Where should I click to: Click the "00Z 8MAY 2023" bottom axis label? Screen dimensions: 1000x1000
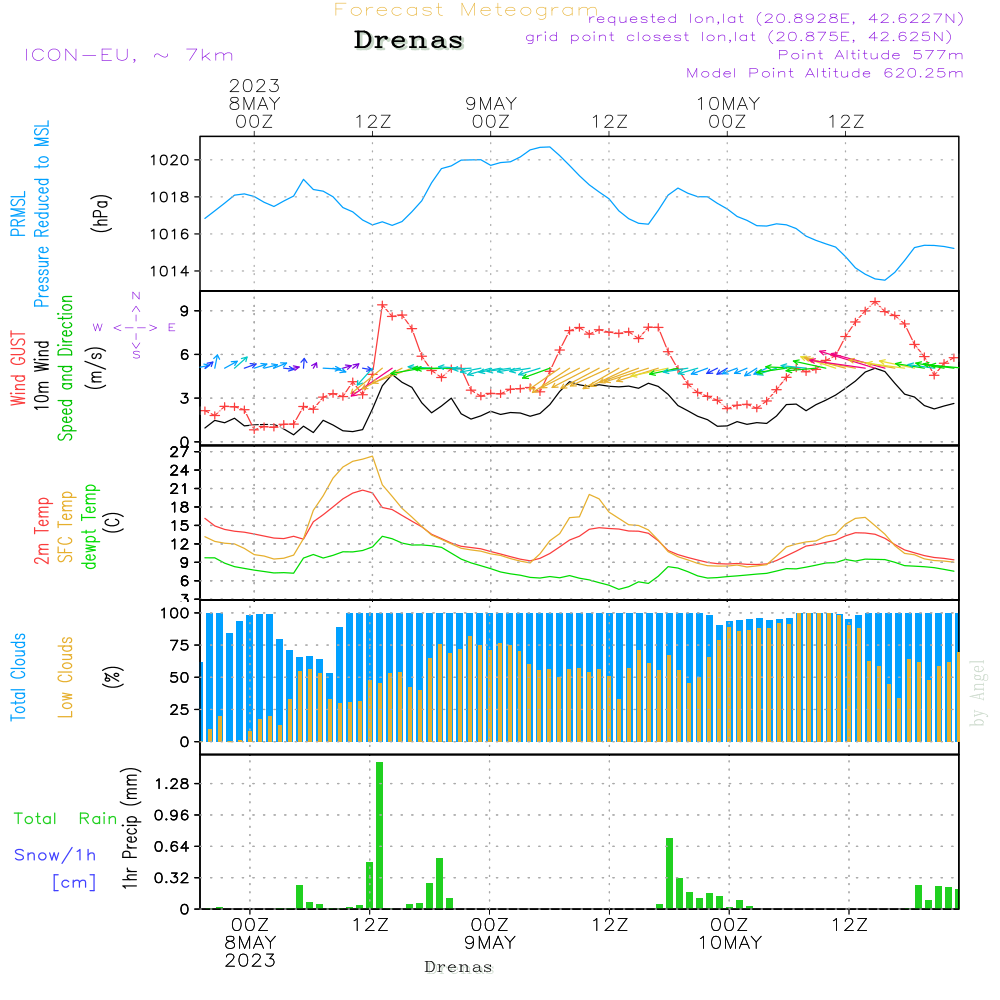[250, 943]
